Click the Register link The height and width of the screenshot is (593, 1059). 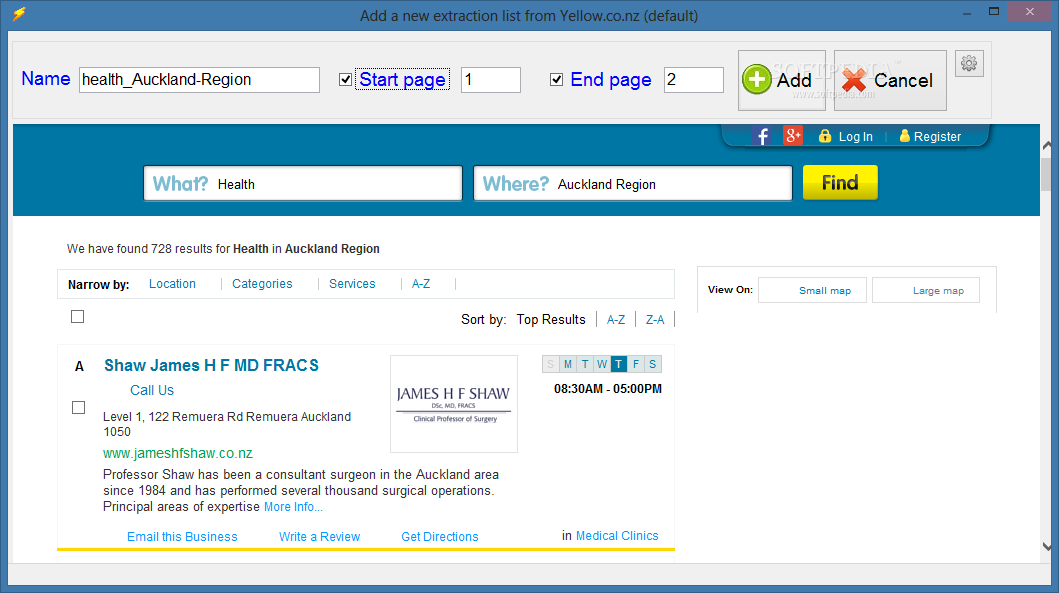click(x=937, y=136)
